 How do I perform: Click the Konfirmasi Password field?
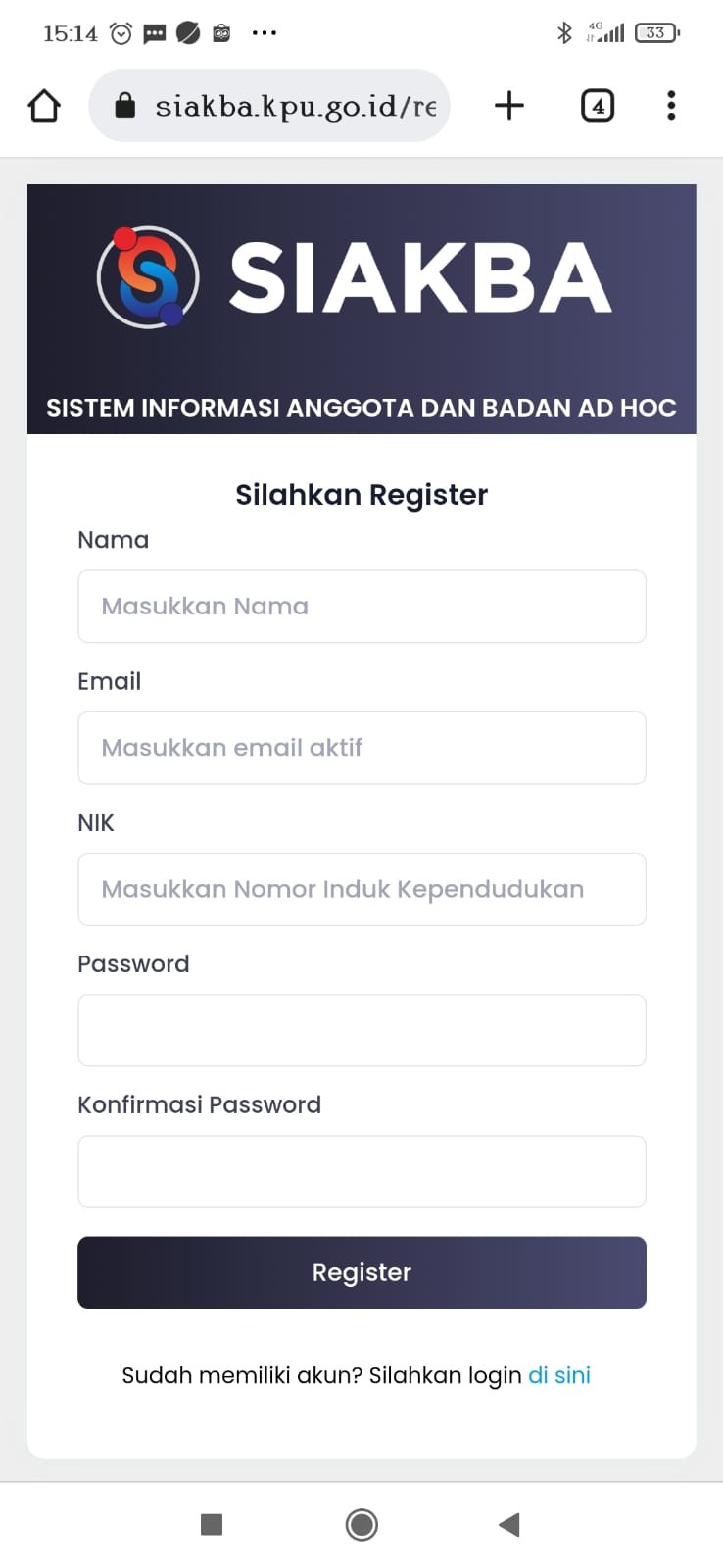(x=361, y=1171)
